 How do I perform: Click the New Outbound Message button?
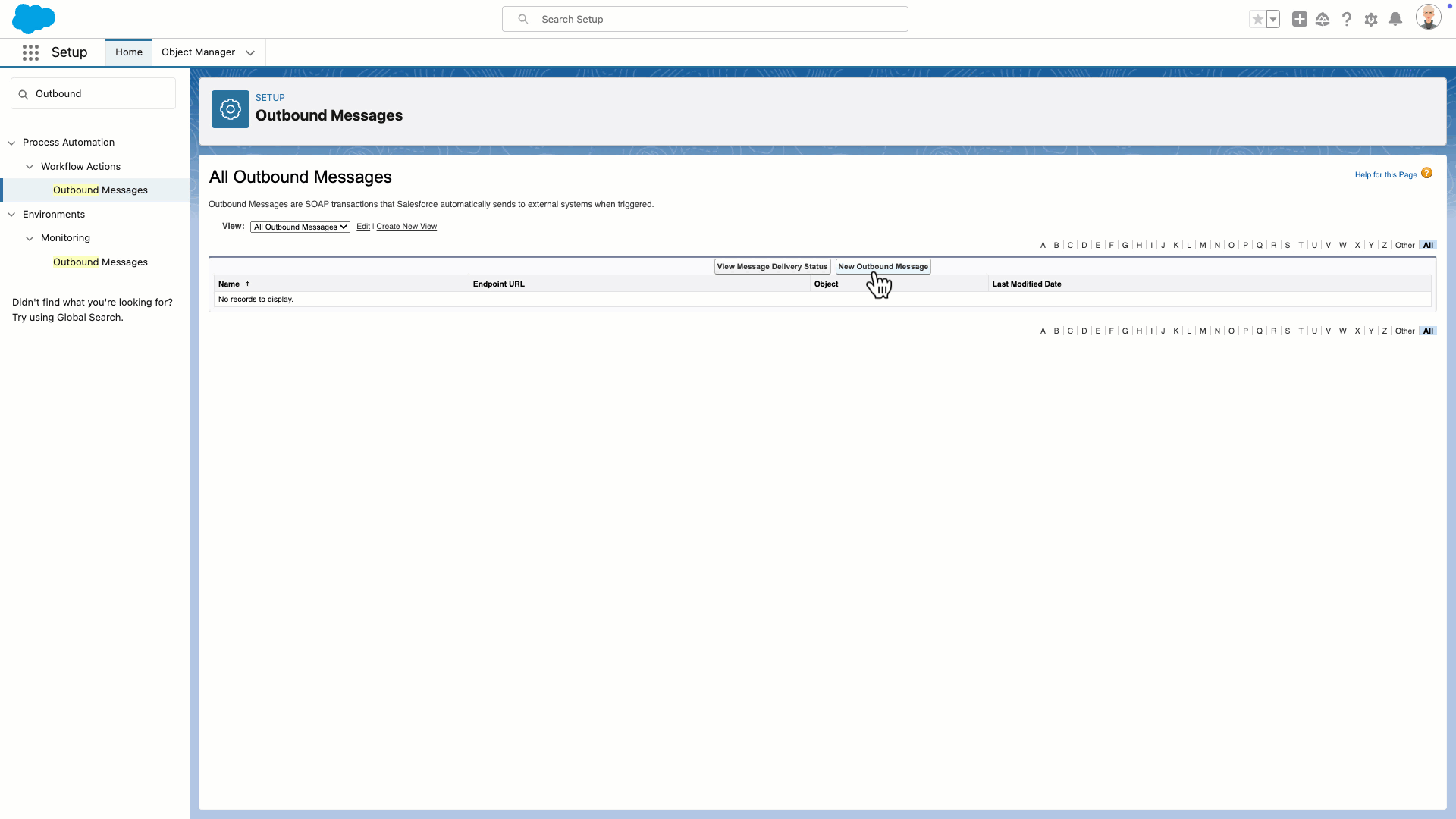click(883, 267)
